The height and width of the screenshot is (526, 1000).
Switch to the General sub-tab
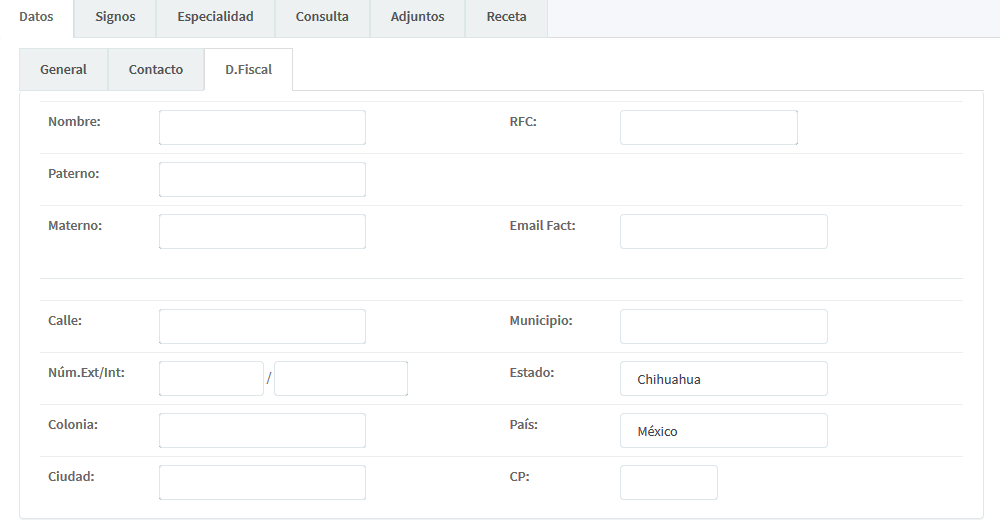coord(63,70)
